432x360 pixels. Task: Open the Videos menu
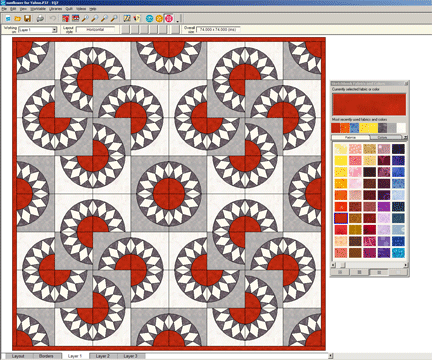pos(81,9)
